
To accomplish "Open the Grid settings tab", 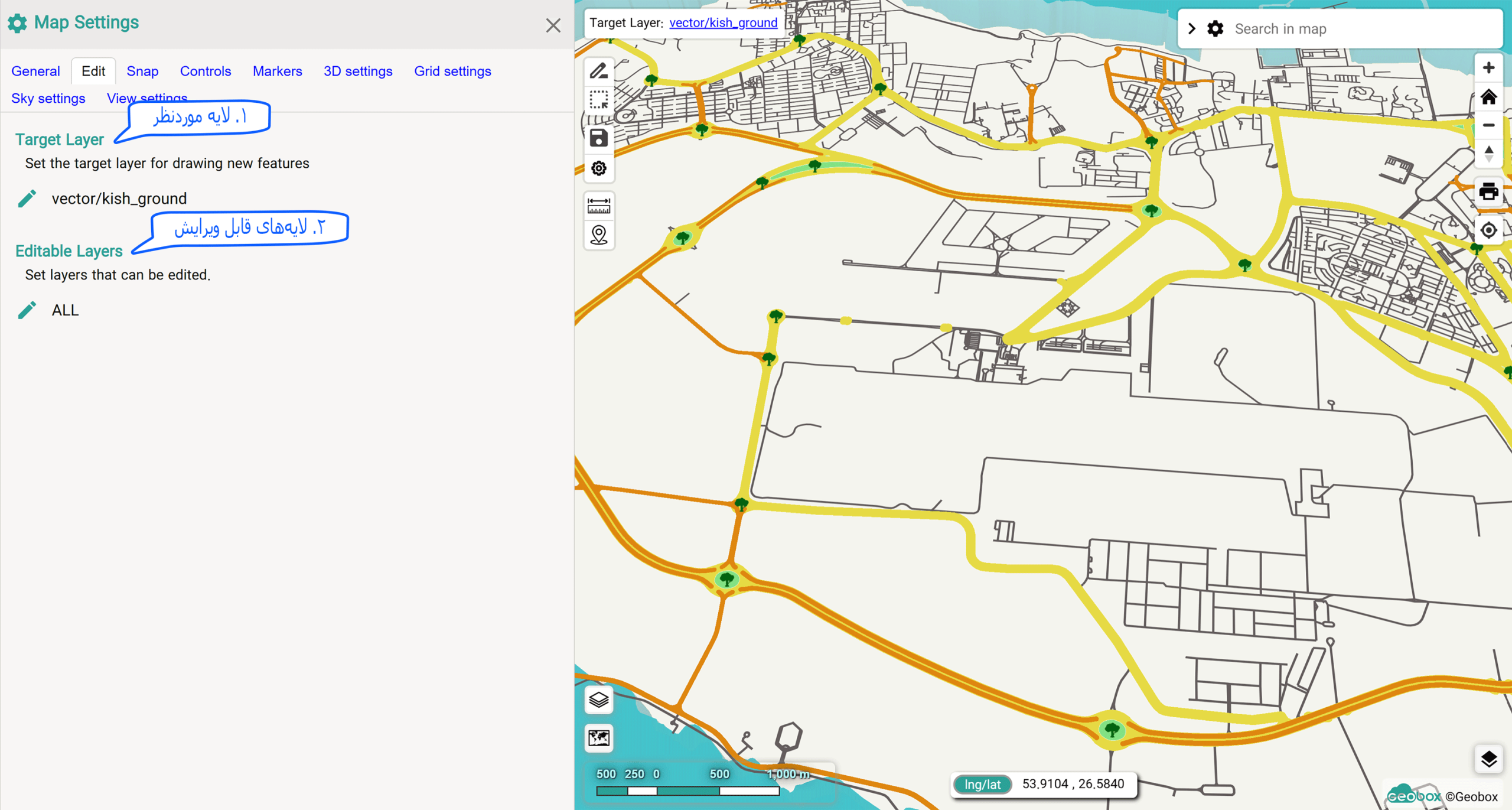I will point(452,71).
